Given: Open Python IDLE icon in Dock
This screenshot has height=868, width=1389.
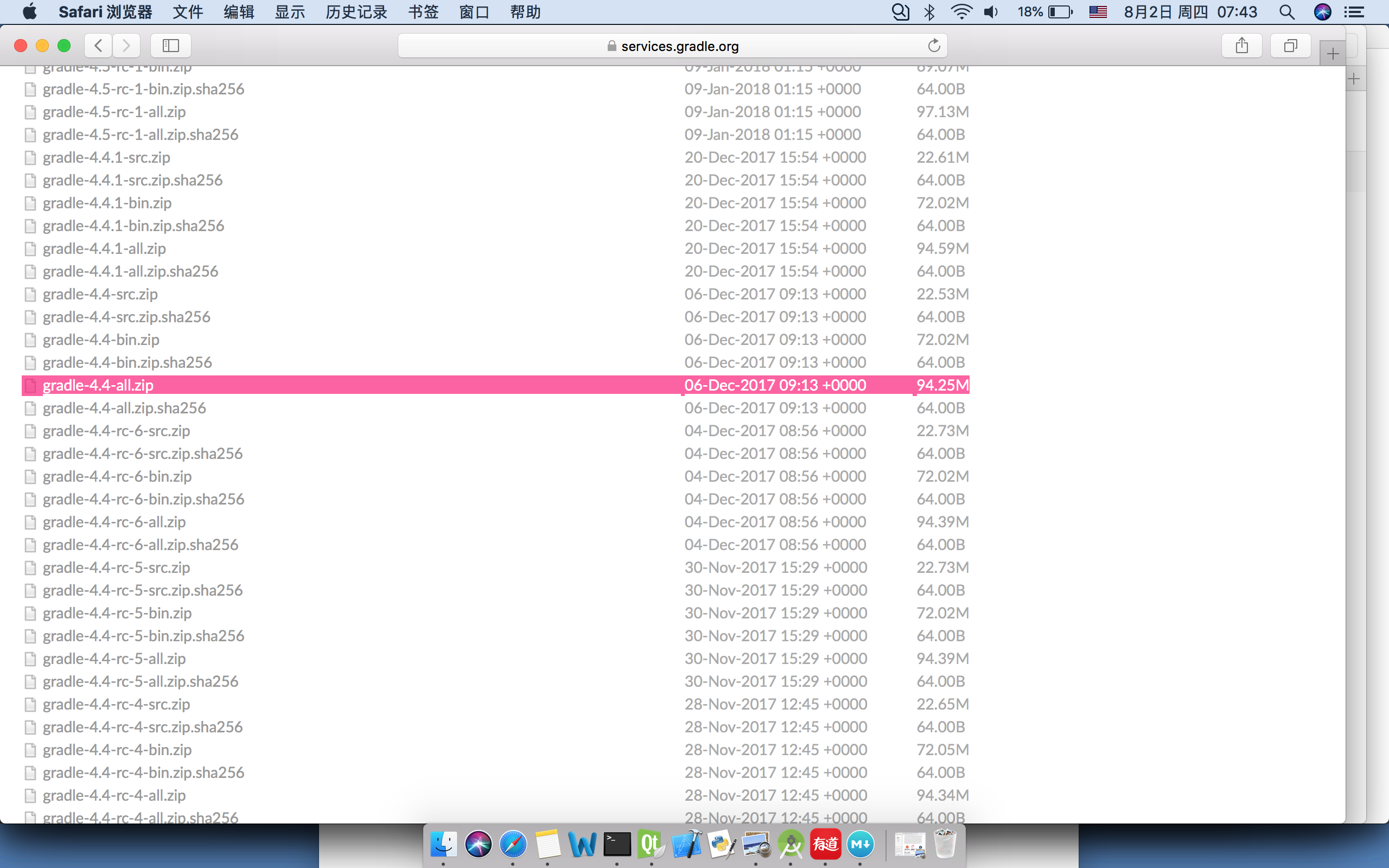Looking at the screenshot, I should coord(721,844).
